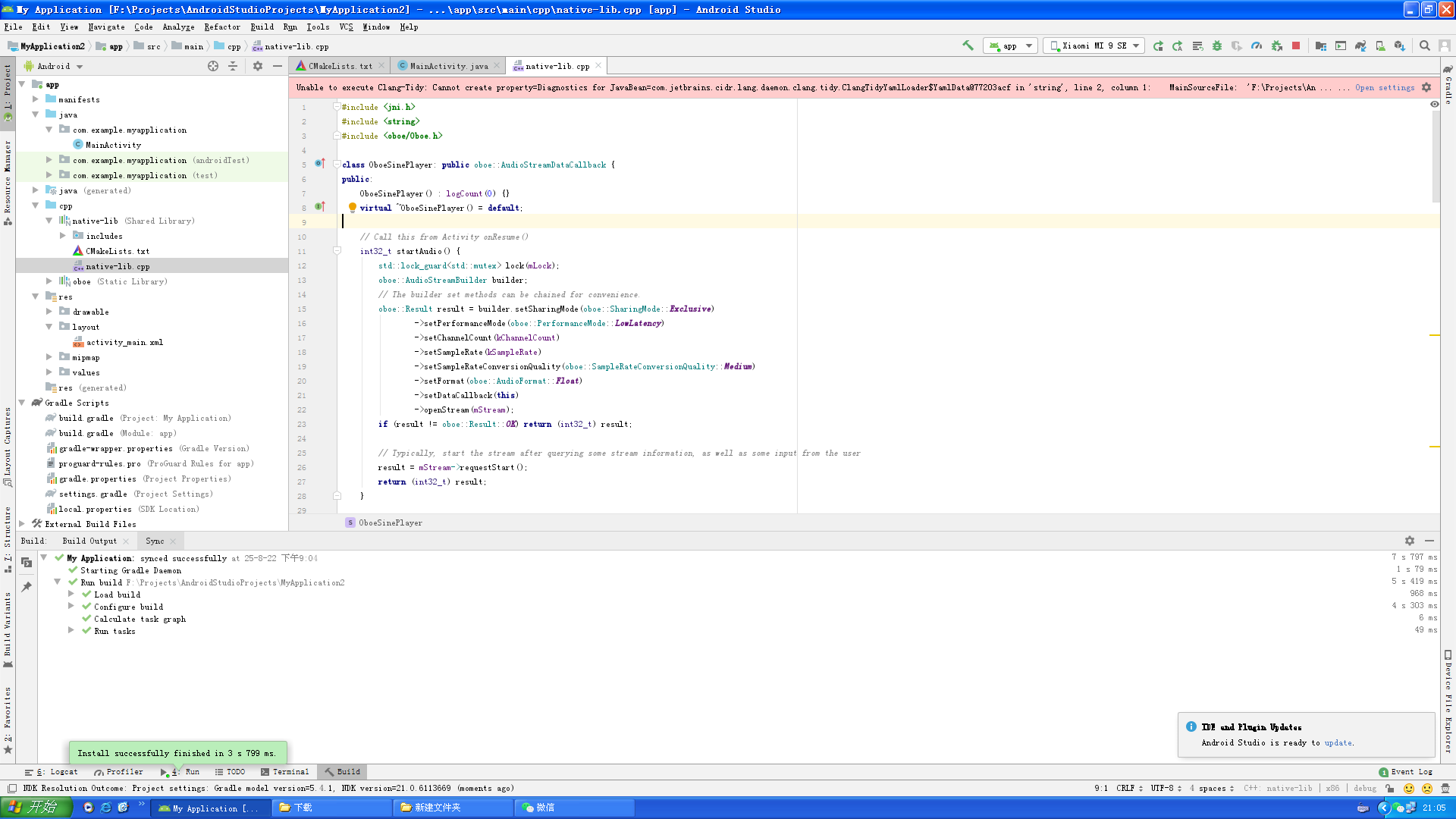Image resolution: width=1456 pixels, height=819 pixels.
Task: Toggle the tool window bars icon
Action: pos(12,789)
